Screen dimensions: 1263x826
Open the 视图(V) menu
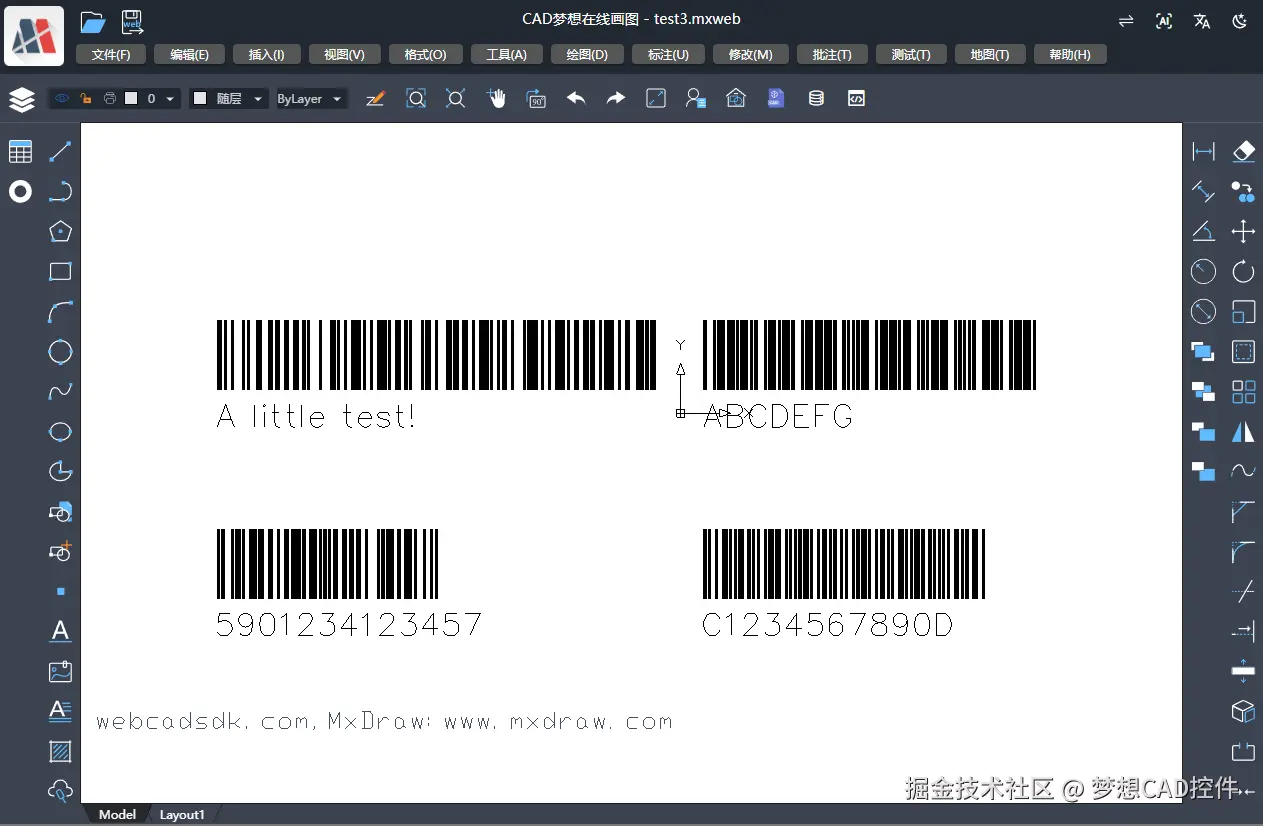tap(344, 55)
